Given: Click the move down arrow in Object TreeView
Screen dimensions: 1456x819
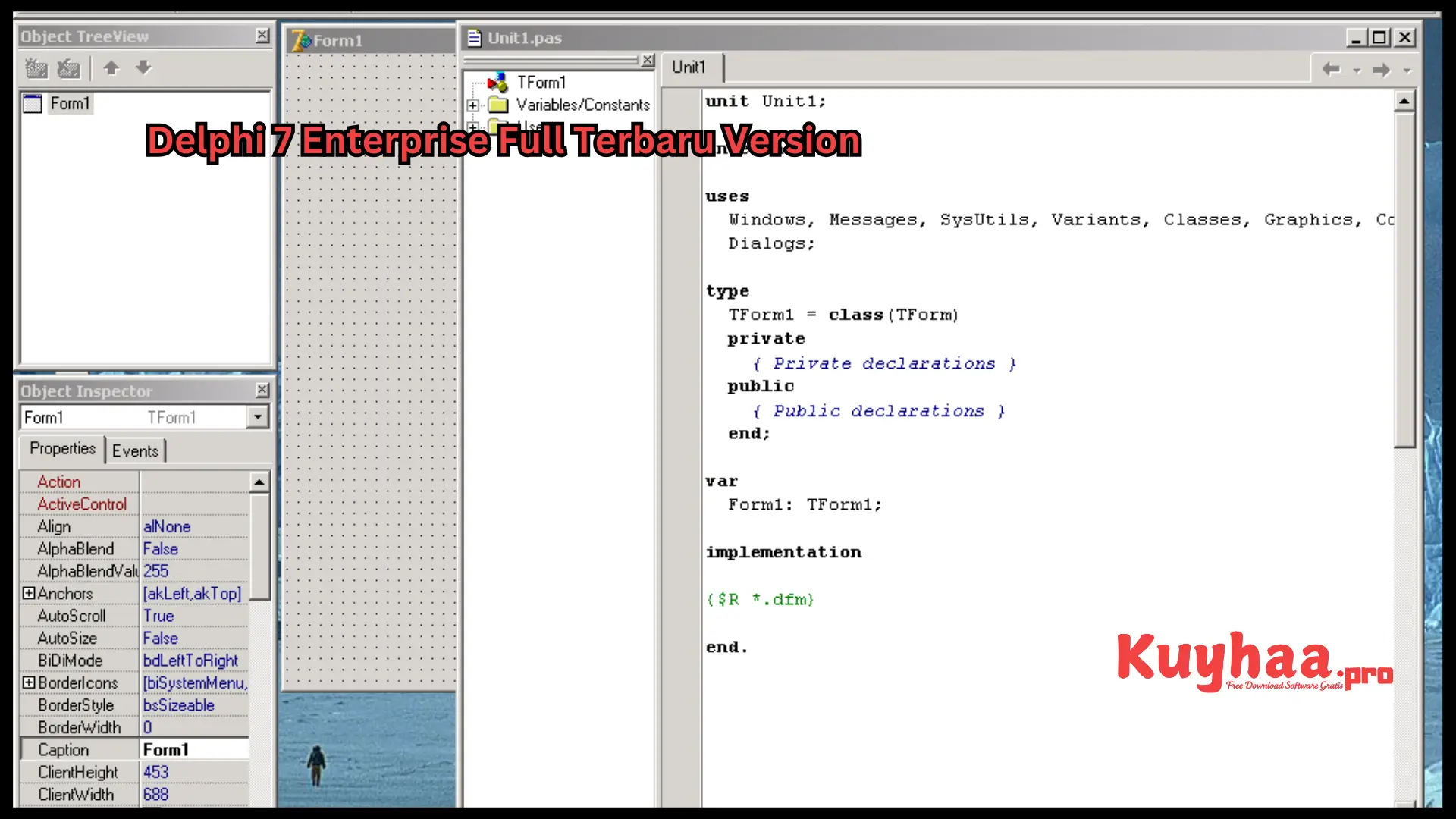Looking at the screenshot, I should coord(142,68).
